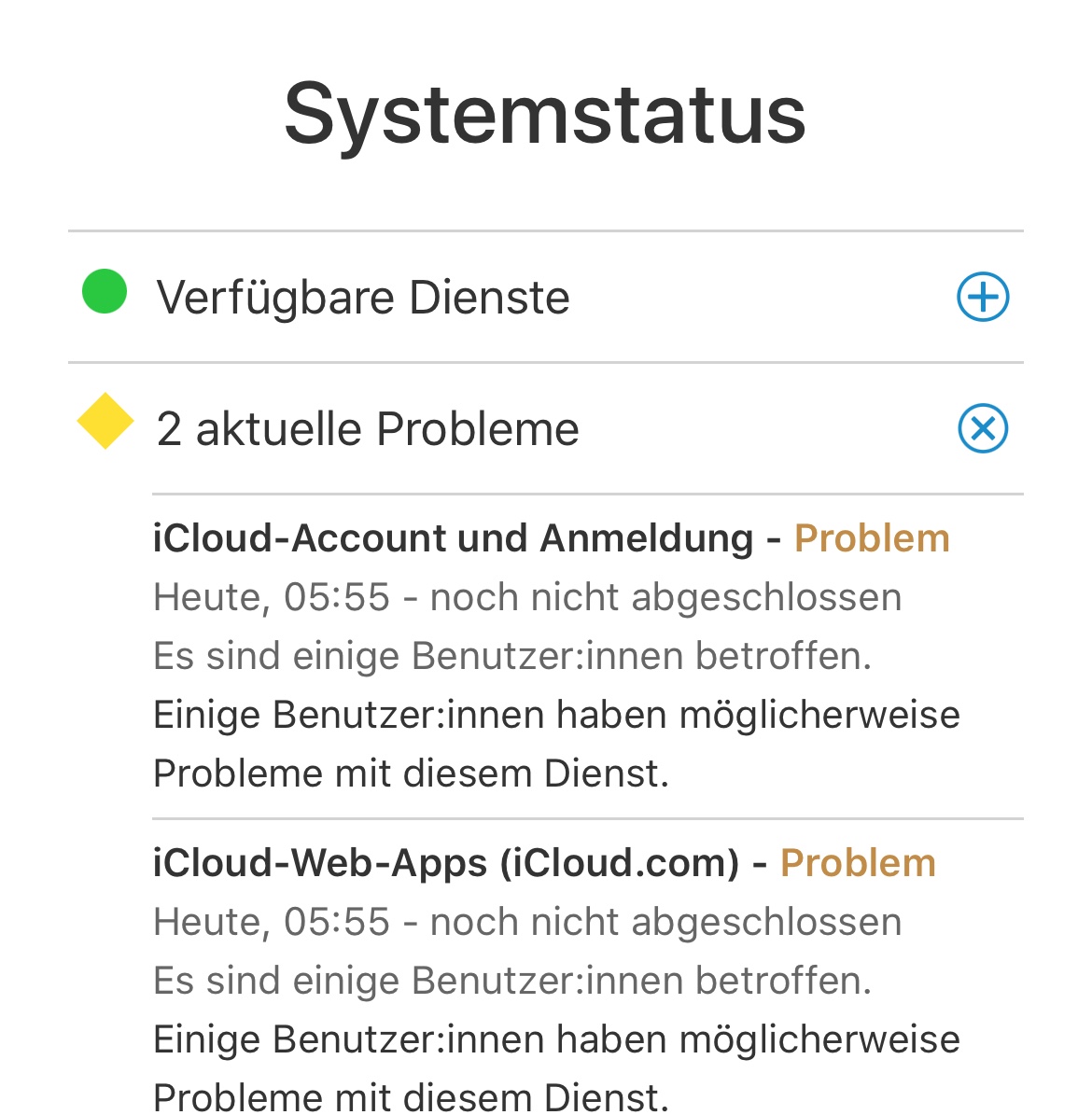Click Heute, 05:55 timestamp under iCloud-Web-Apps

click(x=271, y=922)
